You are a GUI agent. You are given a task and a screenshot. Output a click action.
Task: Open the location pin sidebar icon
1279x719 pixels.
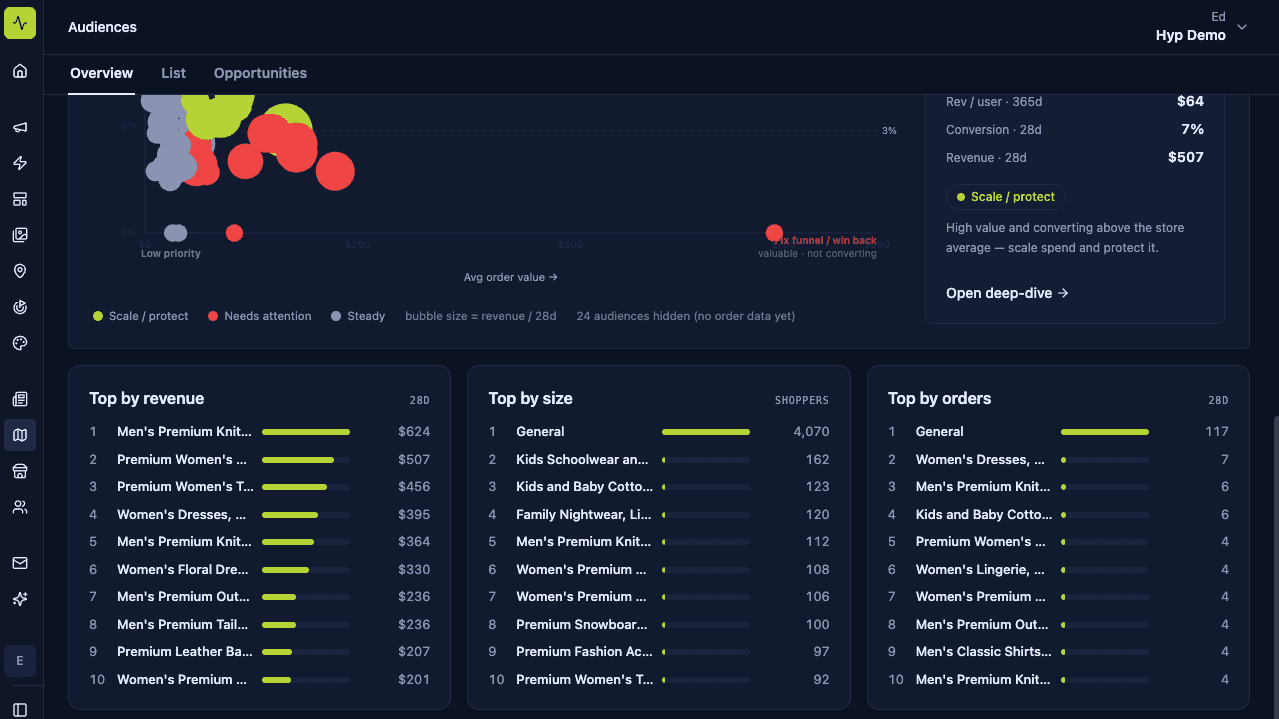(20, 271)
